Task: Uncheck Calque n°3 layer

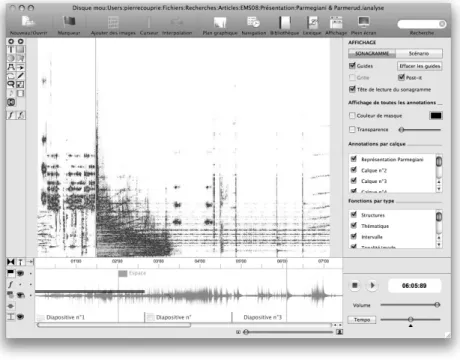Action: click(x=354, y=180)
